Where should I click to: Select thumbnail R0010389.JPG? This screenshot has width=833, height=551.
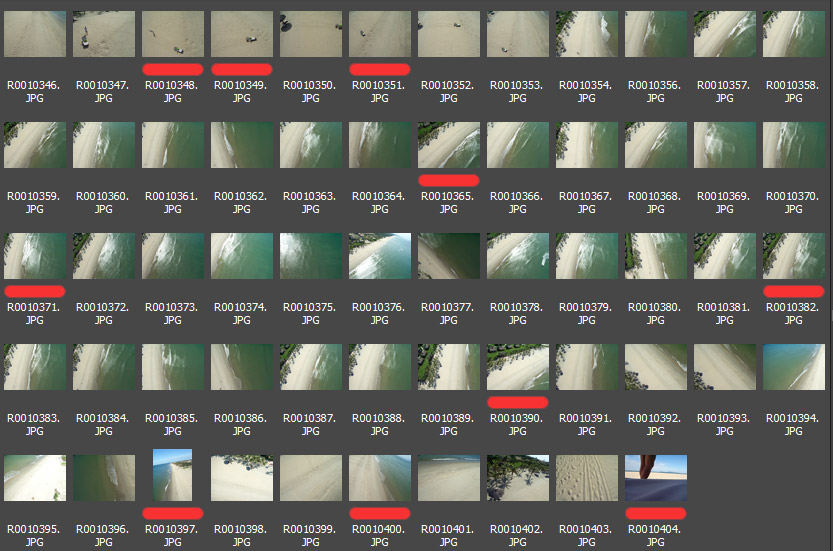(449, 367)
